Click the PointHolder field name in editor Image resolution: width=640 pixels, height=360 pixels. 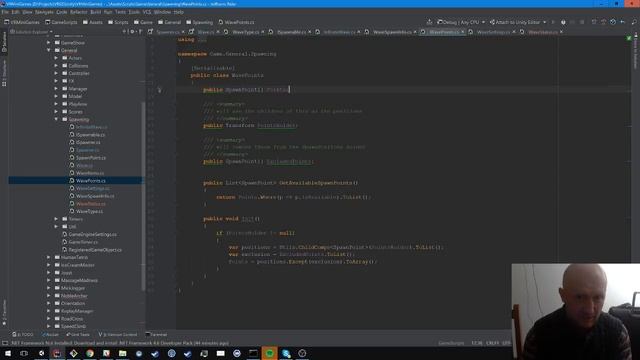pos(276,126)
